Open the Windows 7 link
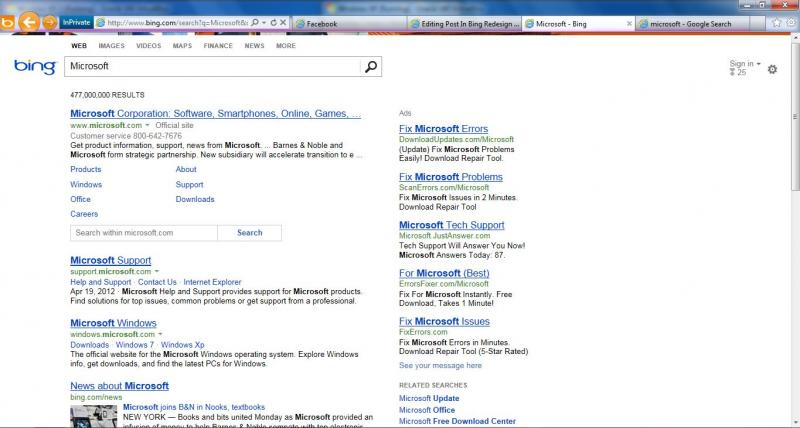The image size is (800, 428). click(135, 345)
